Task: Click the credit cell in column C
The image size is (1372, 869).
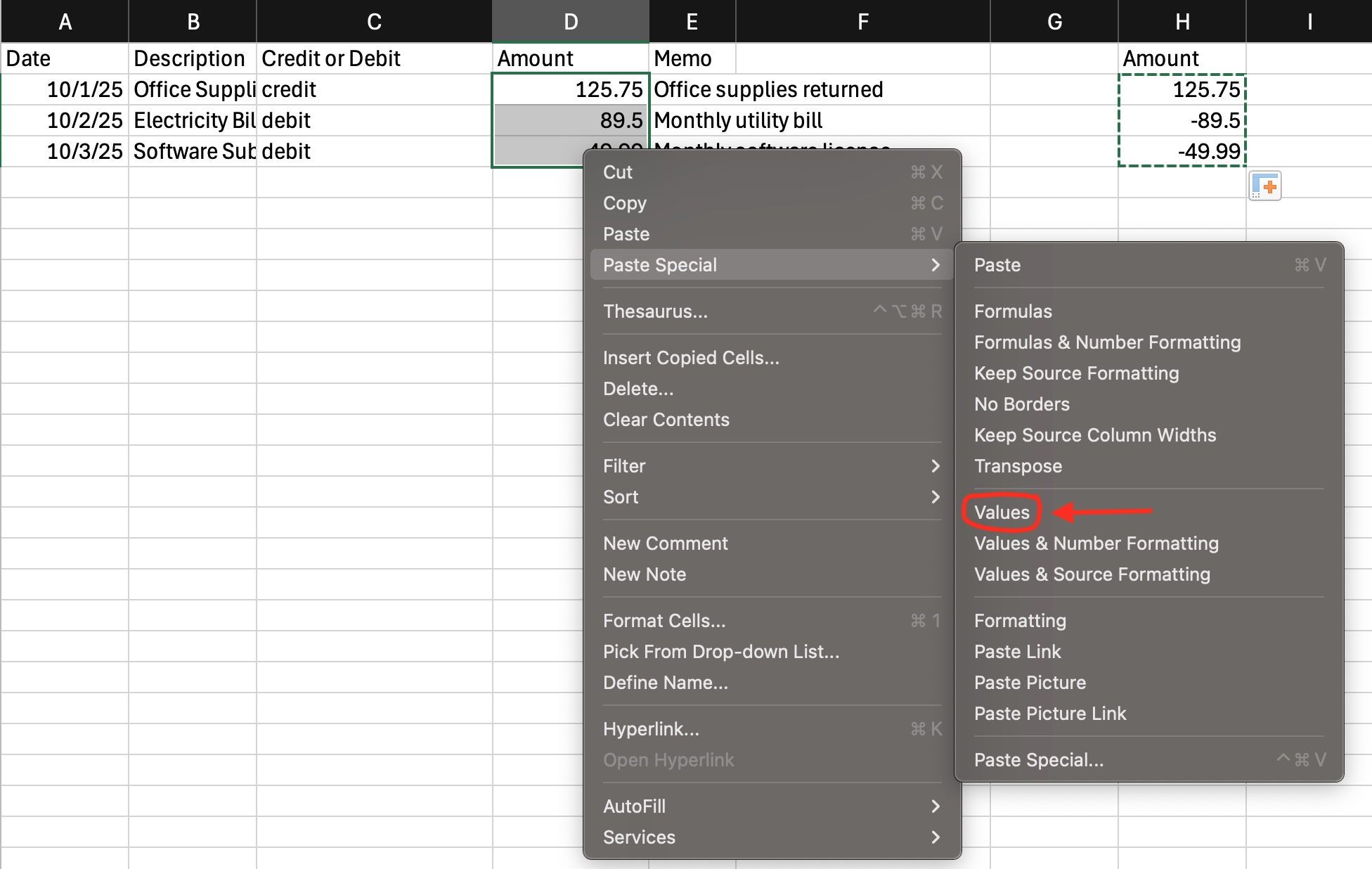Action: [x=374, y=89]
